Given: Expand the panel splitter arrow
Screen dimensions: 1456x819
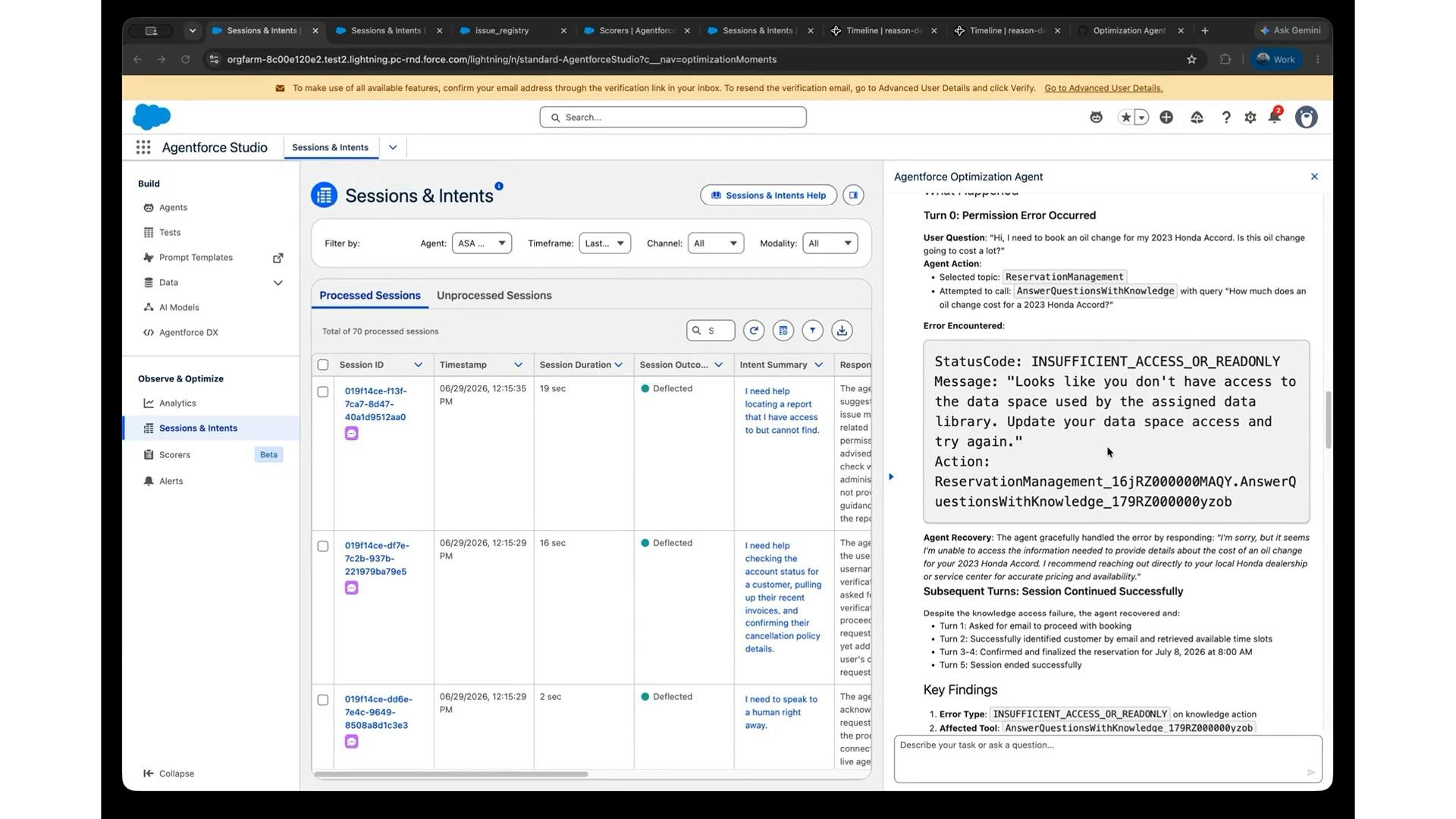Looking at the screenshot, I should [891, 477].
